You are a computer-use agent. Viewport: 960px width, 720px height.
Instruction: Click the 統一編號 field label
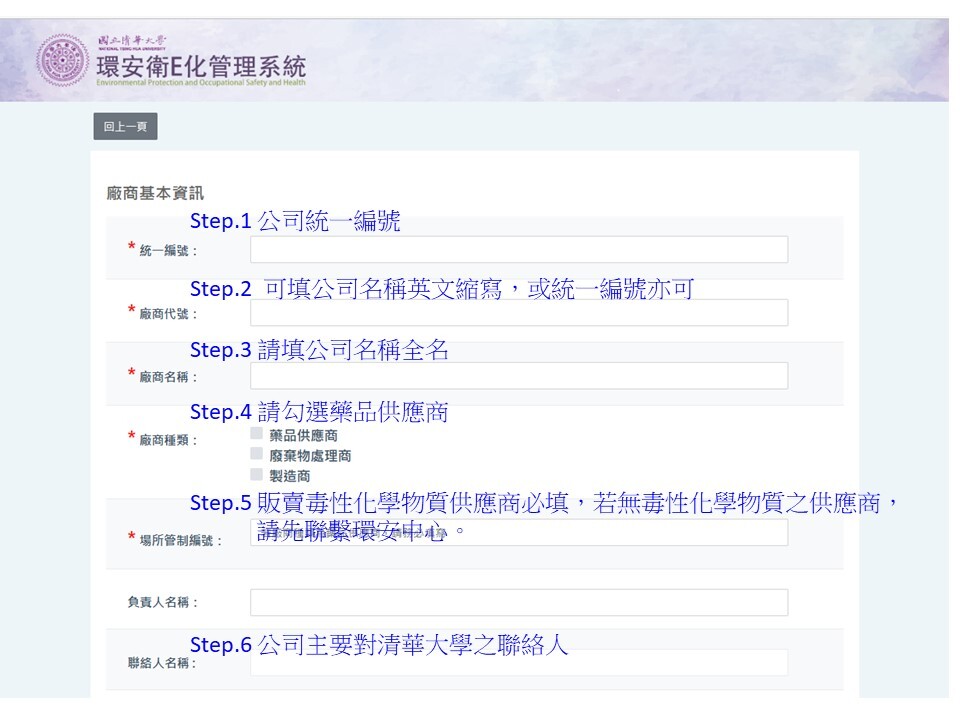[168, 251]
